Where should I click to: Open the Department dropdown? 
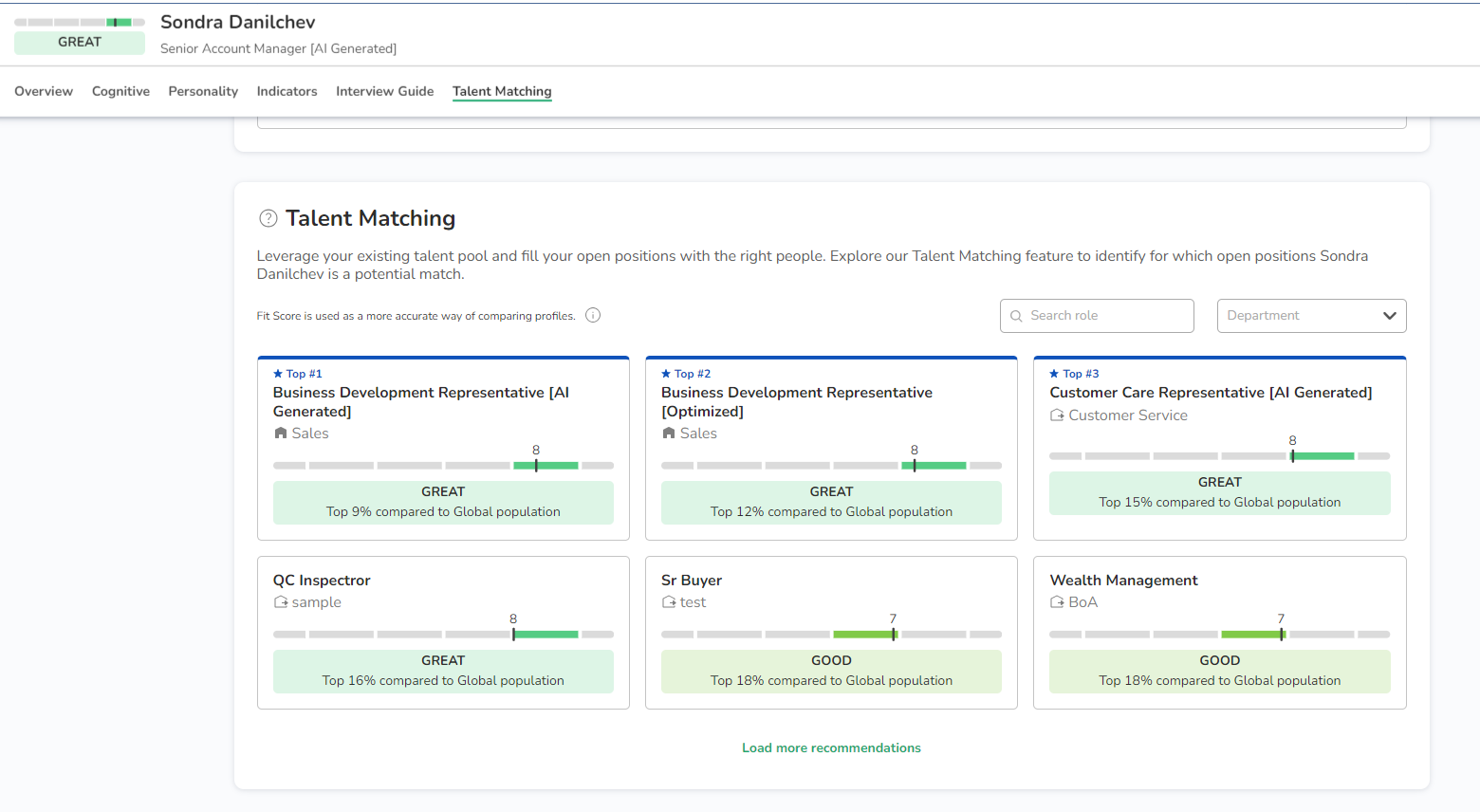click(x=1300, y=316)
